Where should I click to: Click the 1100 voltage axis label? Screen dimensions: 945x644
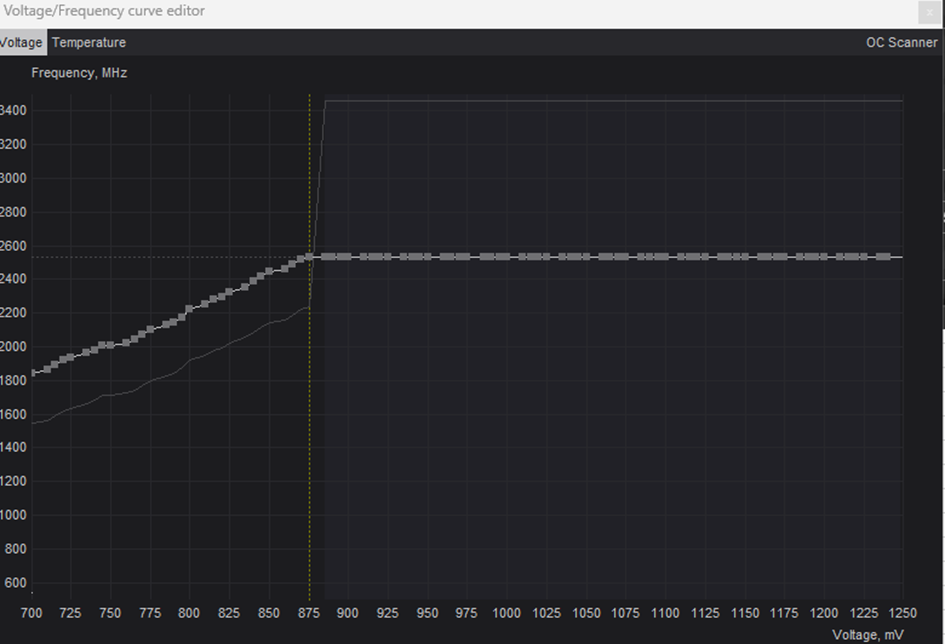point(665,613)
